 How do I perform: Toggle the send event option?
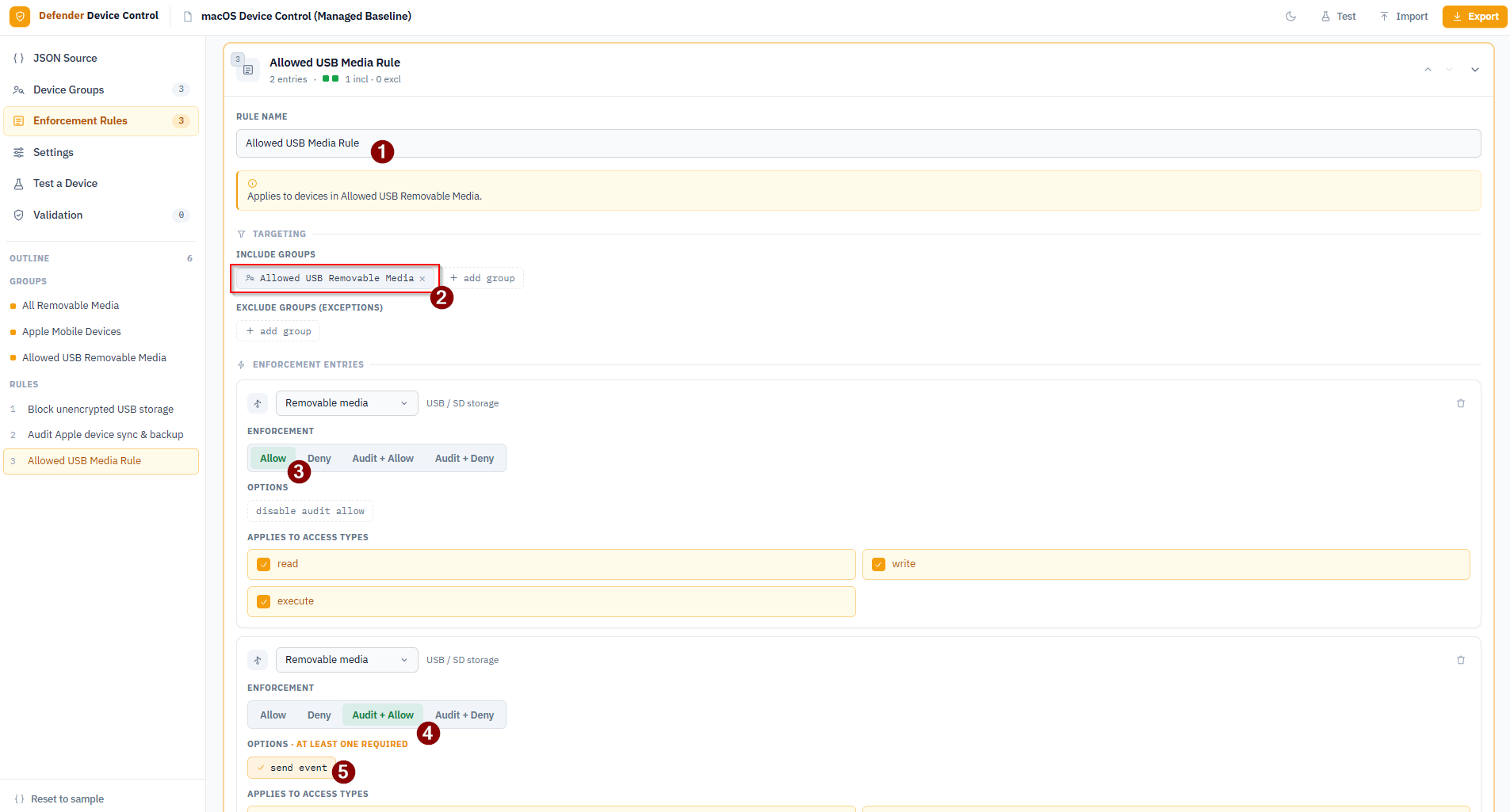pos(292,768)
